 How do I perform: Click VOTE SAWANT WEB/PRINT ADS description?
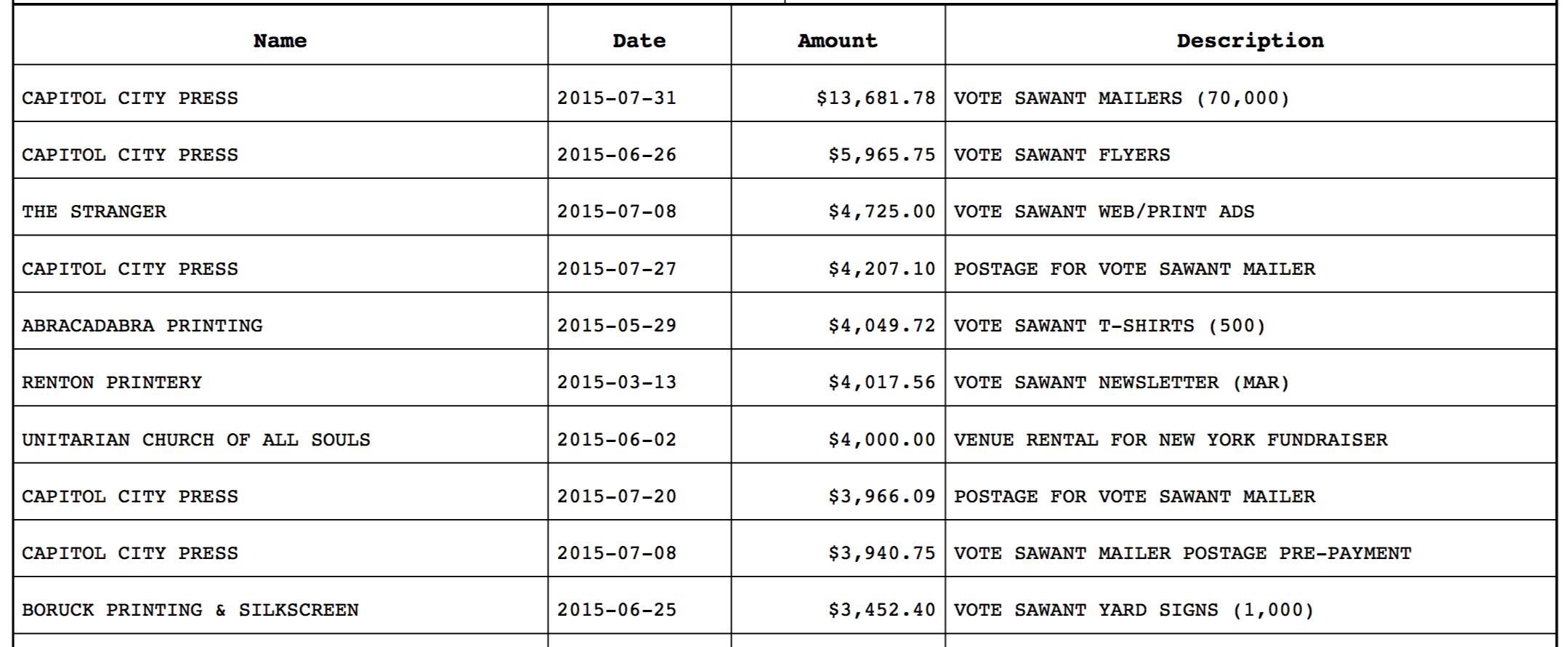(x=1104, y=212)
